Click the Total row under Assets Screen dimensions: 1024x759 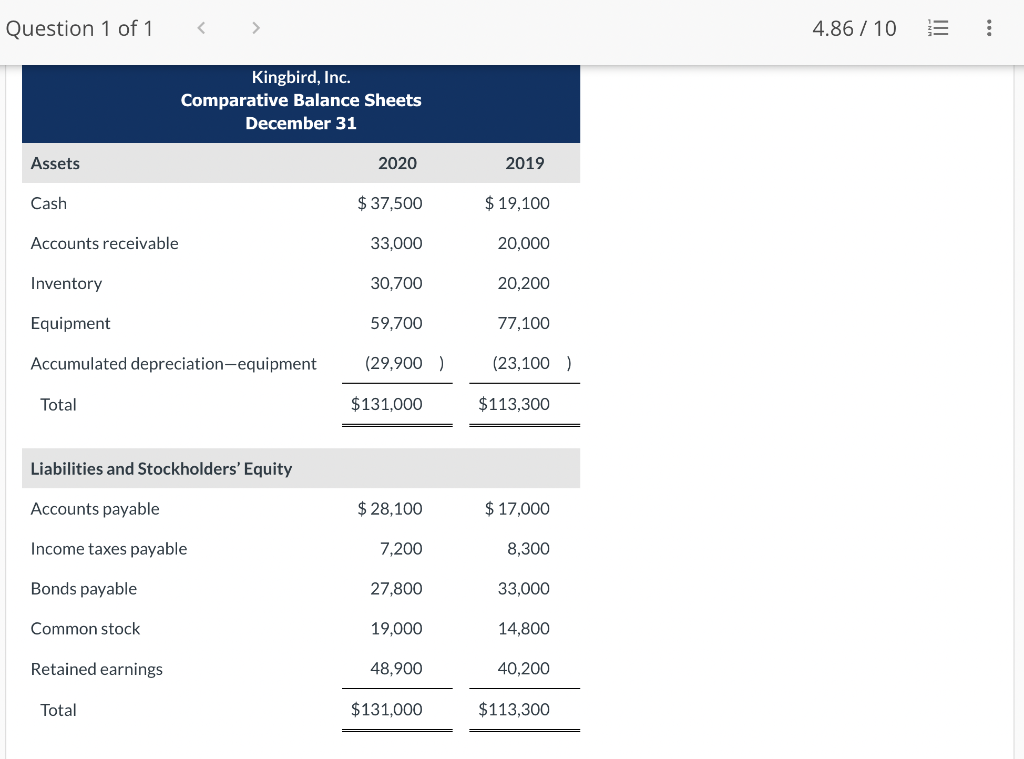[58, 404]
